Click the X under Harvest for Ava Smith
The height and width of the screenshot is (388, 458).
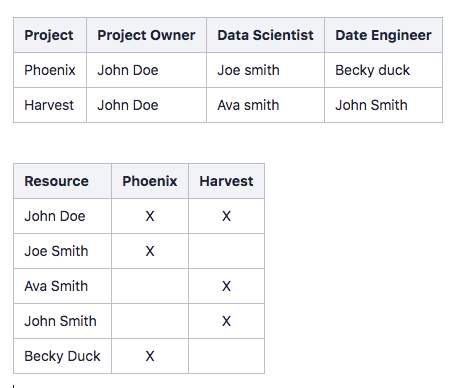point(226,286)
